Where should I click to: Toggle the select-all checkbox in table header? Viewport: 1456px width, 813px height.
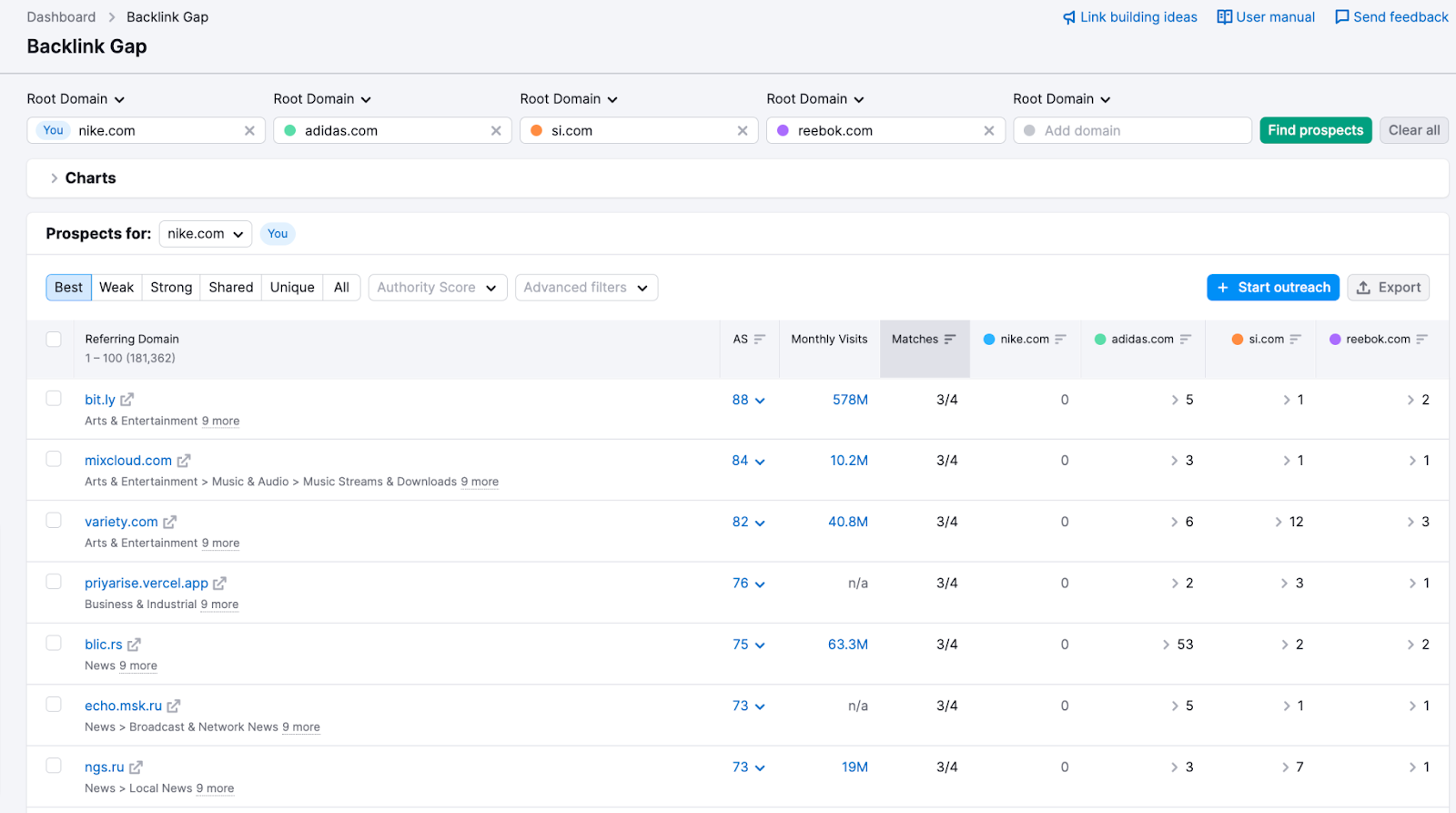click(x=54, y=340)
